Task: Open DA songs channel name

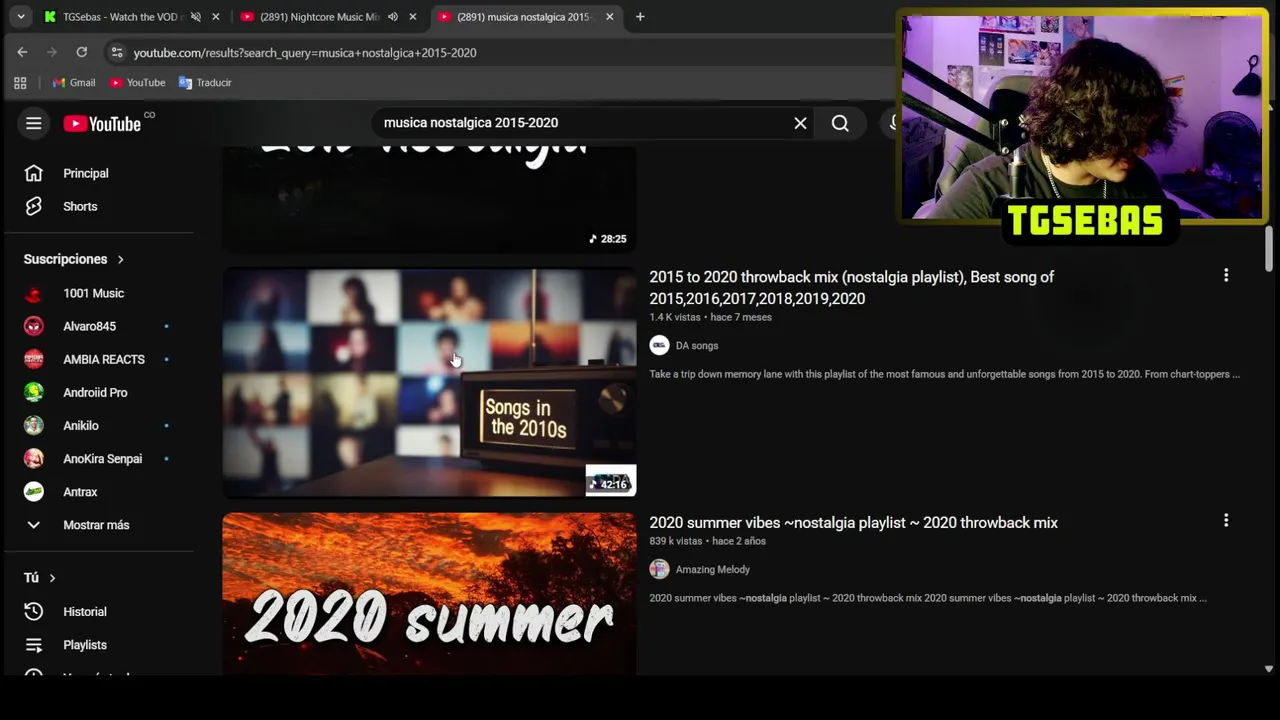Action: click(x=697, y=346)
